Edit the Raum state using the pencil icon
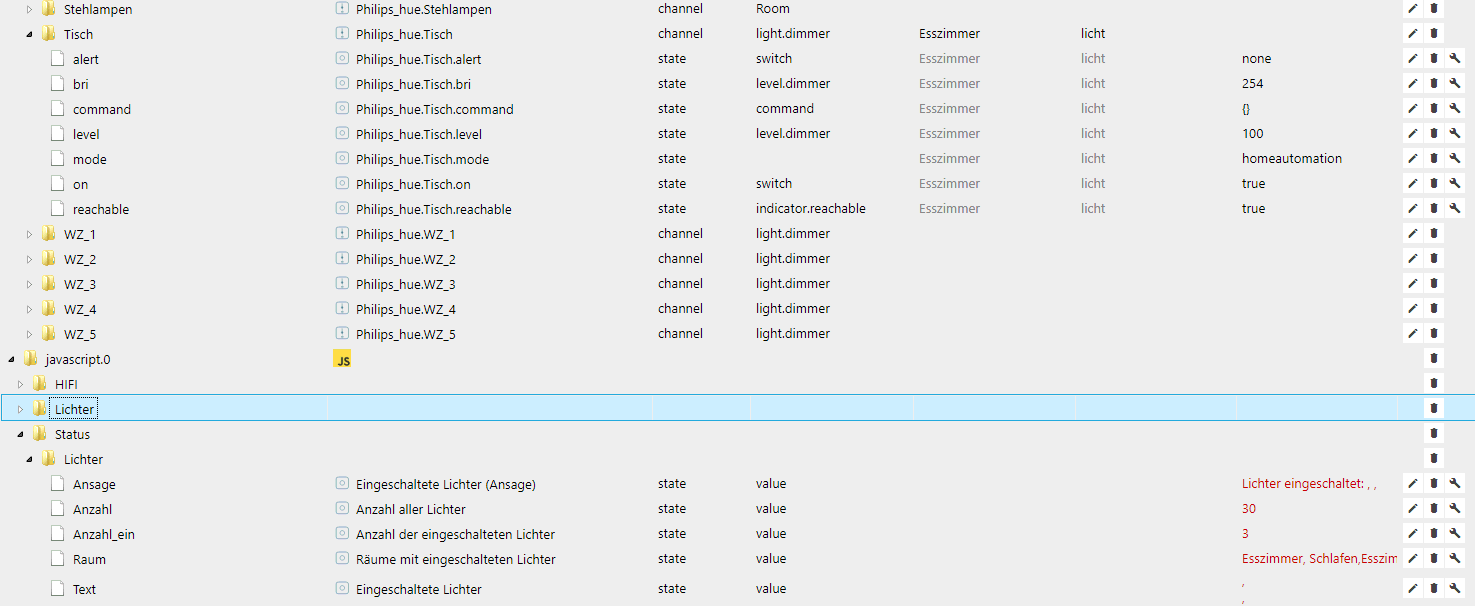Screen dimensions: 1475x606 [1413, 558]
